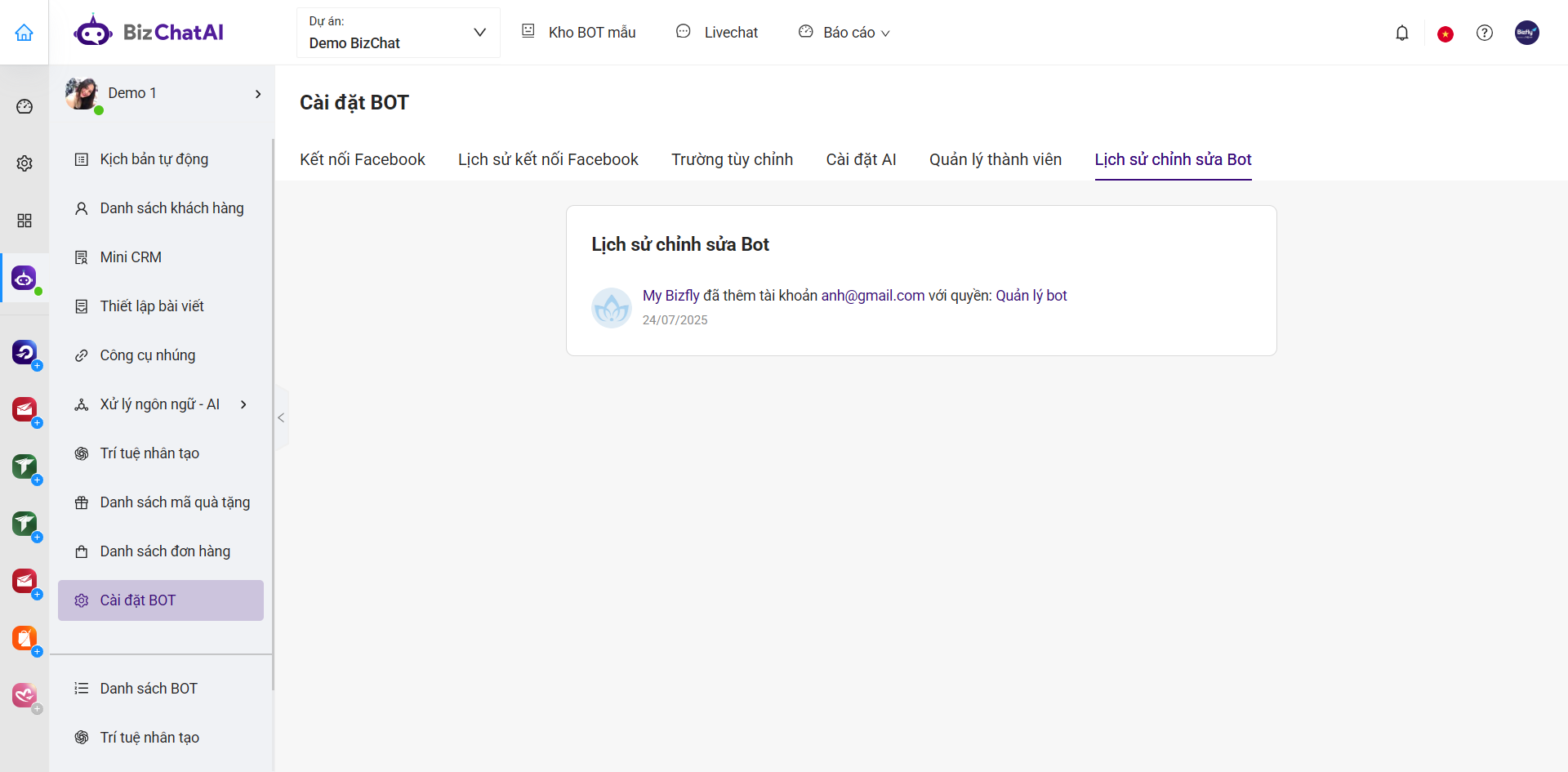Open the Quản lý thành viên tab

995,159
